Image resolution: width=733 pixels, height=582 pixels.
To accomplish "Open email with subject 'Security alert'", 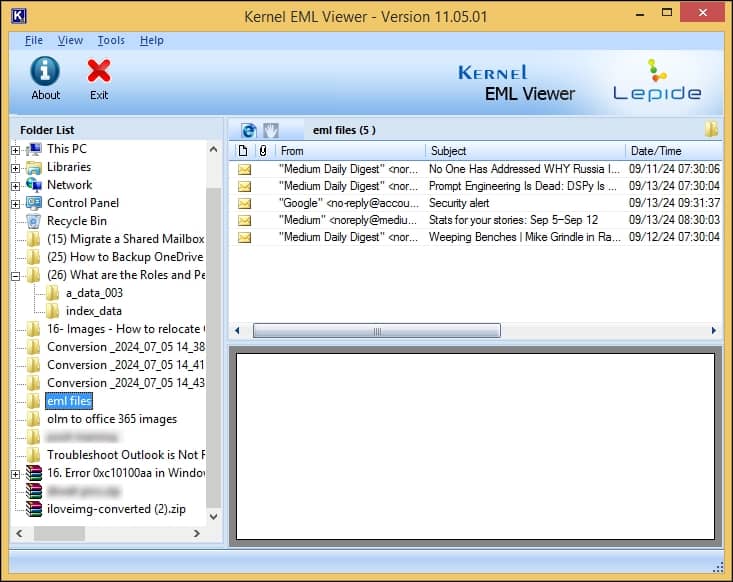I will [x=459, y=203].
